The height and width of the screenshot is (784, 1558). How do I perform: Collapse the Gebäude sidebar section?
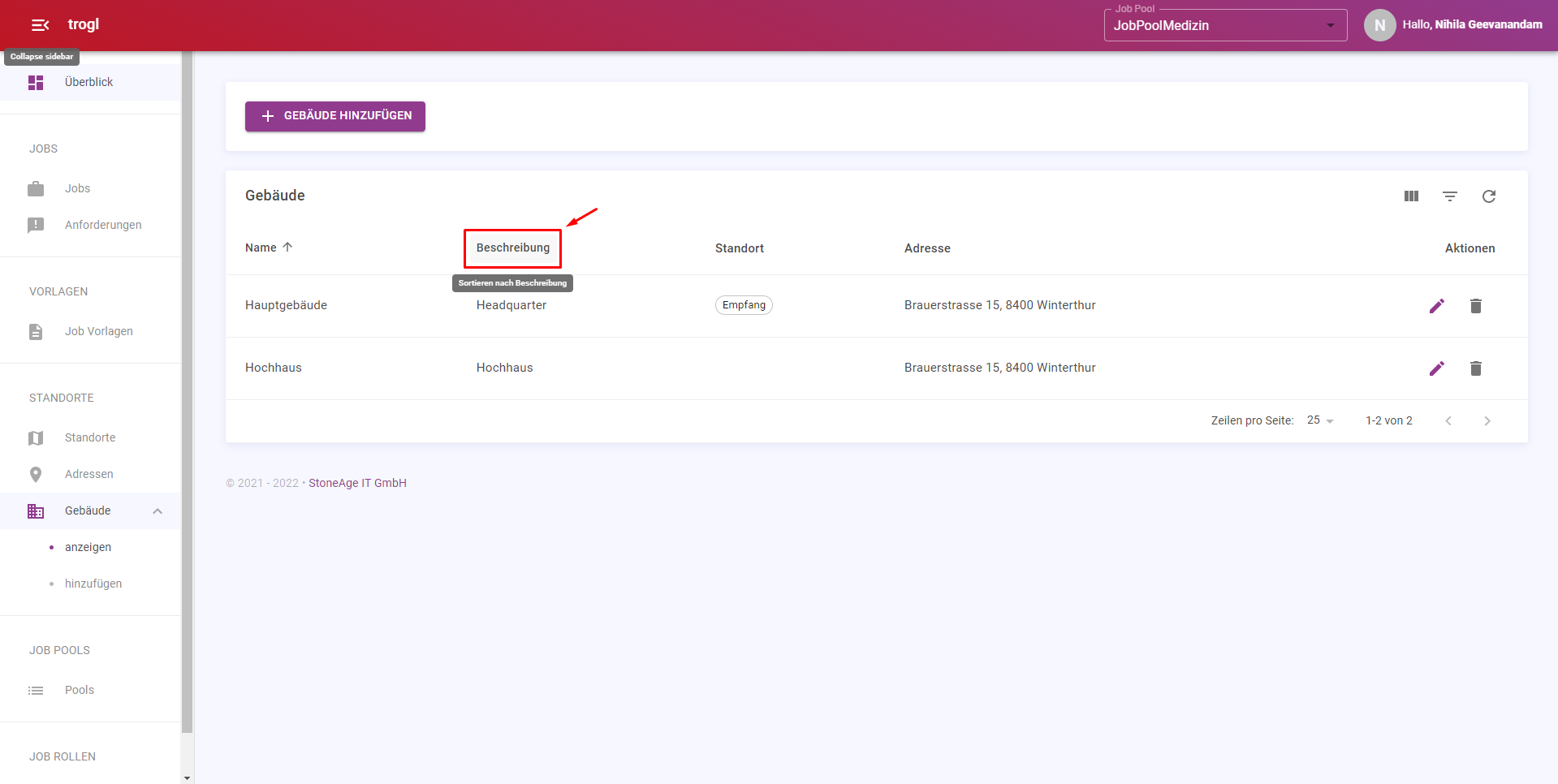[158, 511]
